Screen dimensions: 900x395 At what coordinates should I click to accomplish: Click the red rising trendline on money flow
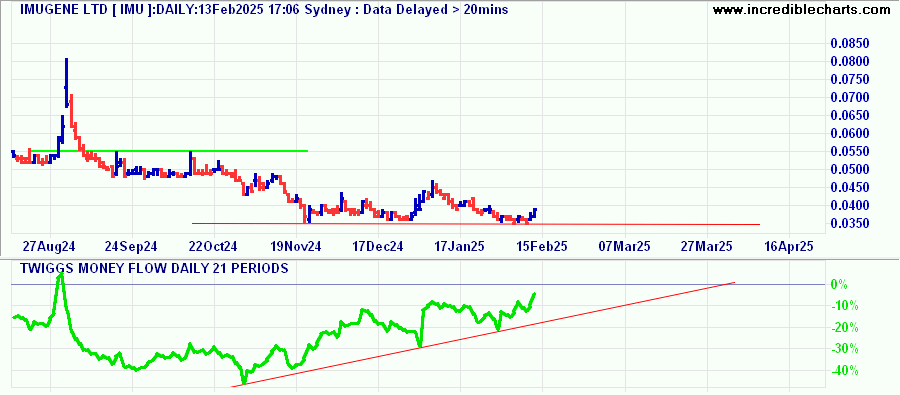pos(482,334)
